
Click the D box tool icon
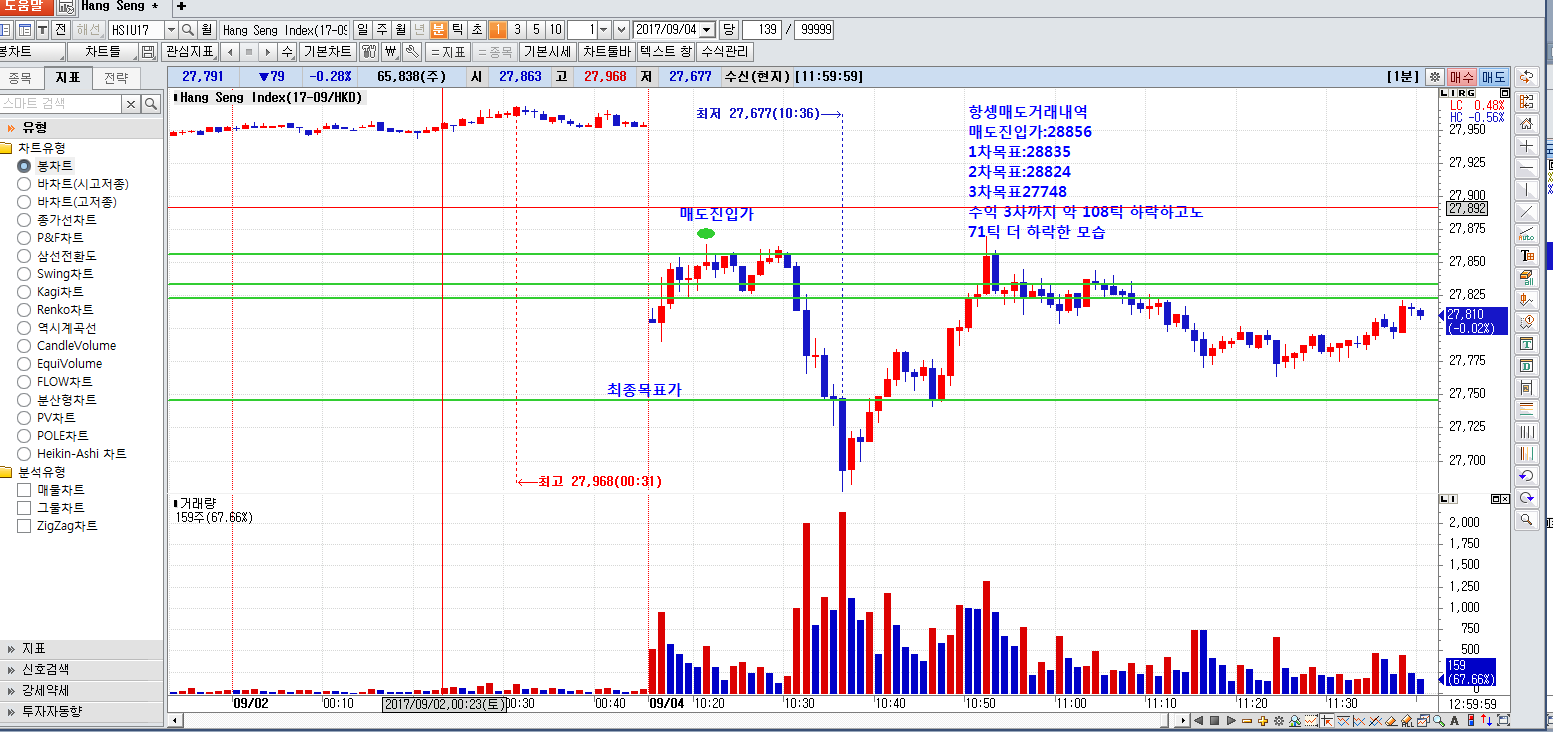[x=1526, y=365]
